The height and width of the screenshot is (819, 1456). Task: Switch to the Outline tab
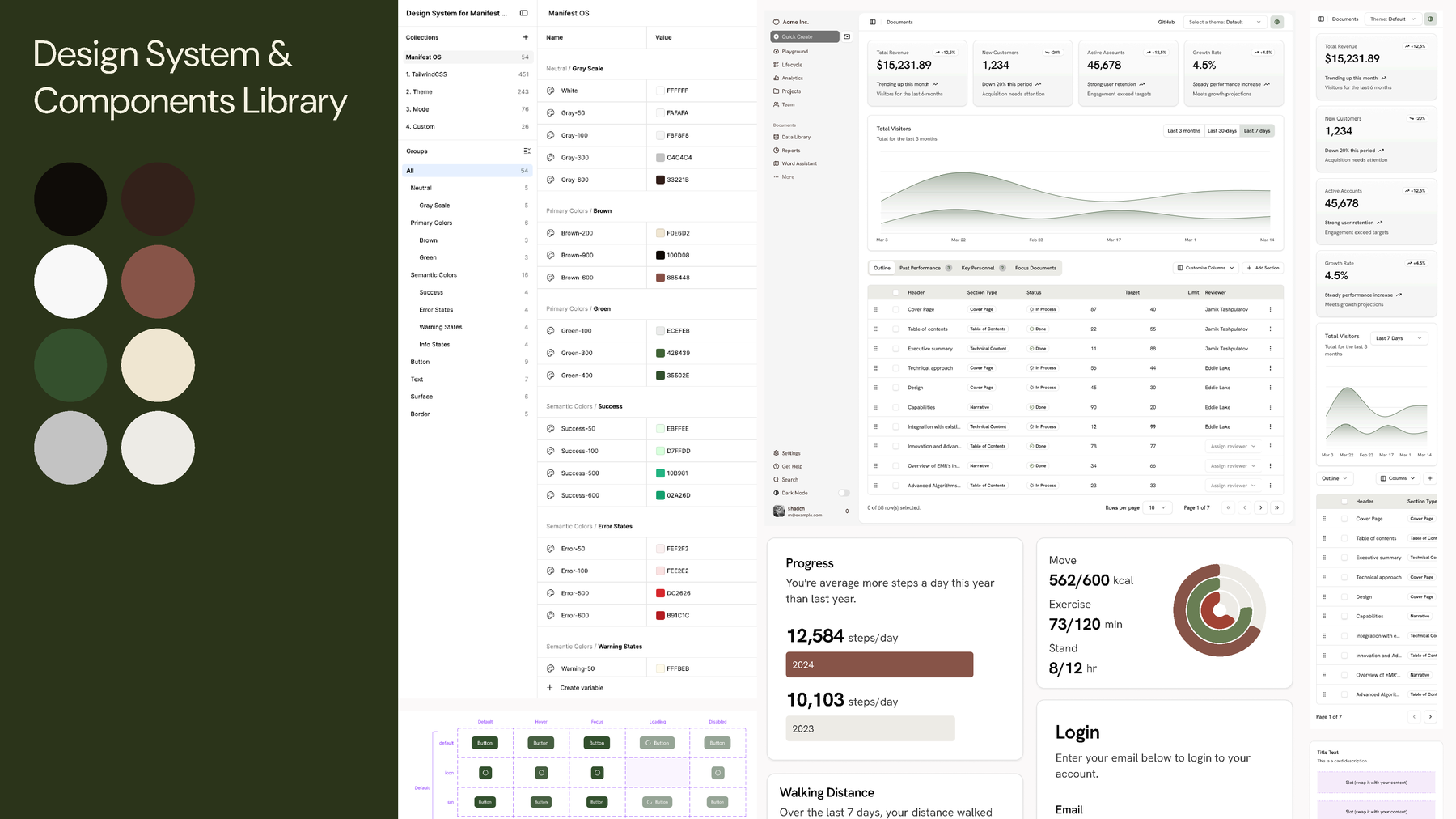882,268
